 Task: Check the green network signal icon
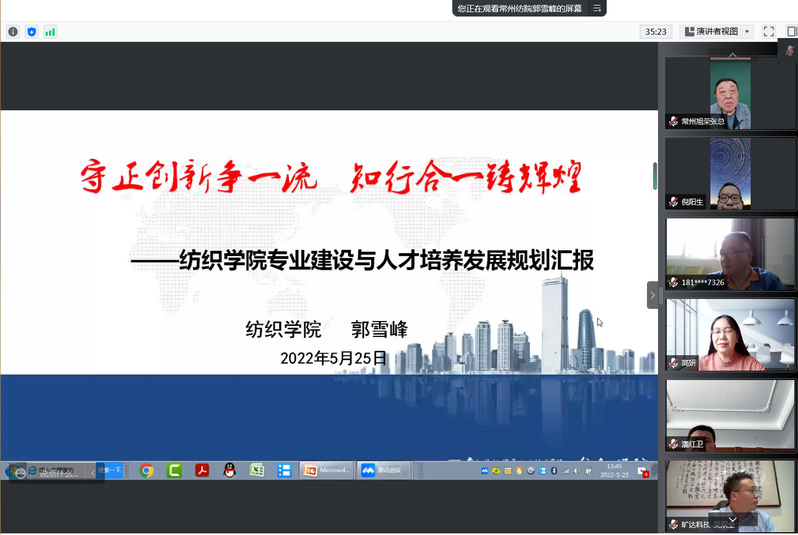pos(50,32)
